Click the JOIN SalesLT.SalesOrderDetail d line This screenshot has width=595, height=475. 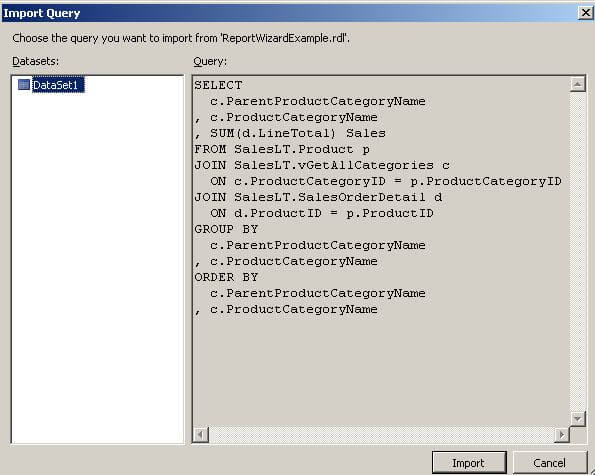click(x=318, y=197)
